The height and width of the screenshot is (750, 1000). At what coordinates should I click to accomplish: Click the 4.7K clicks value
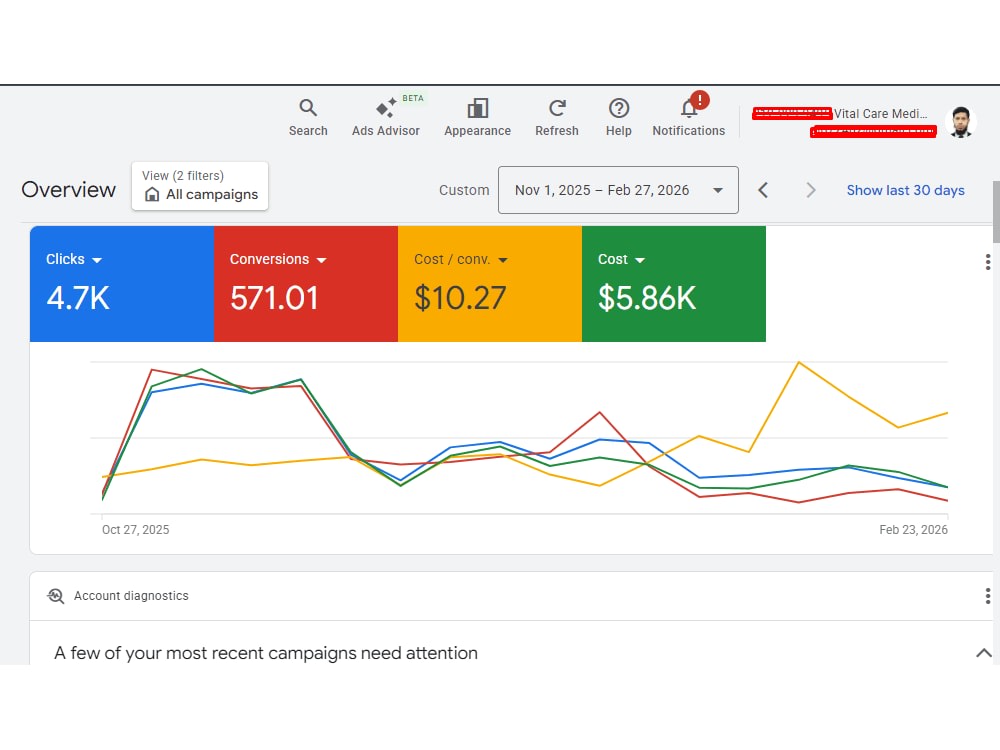tap(78, 298)
